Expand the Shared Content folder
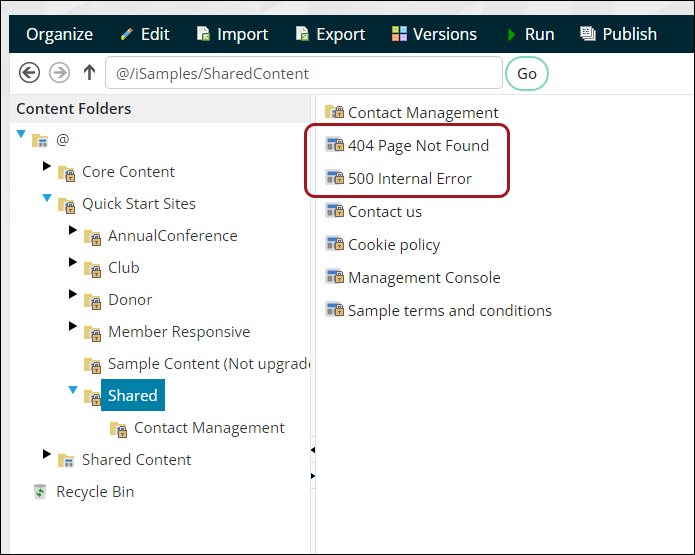The height and width of the screenshot is (555, 695). point(47,453)
